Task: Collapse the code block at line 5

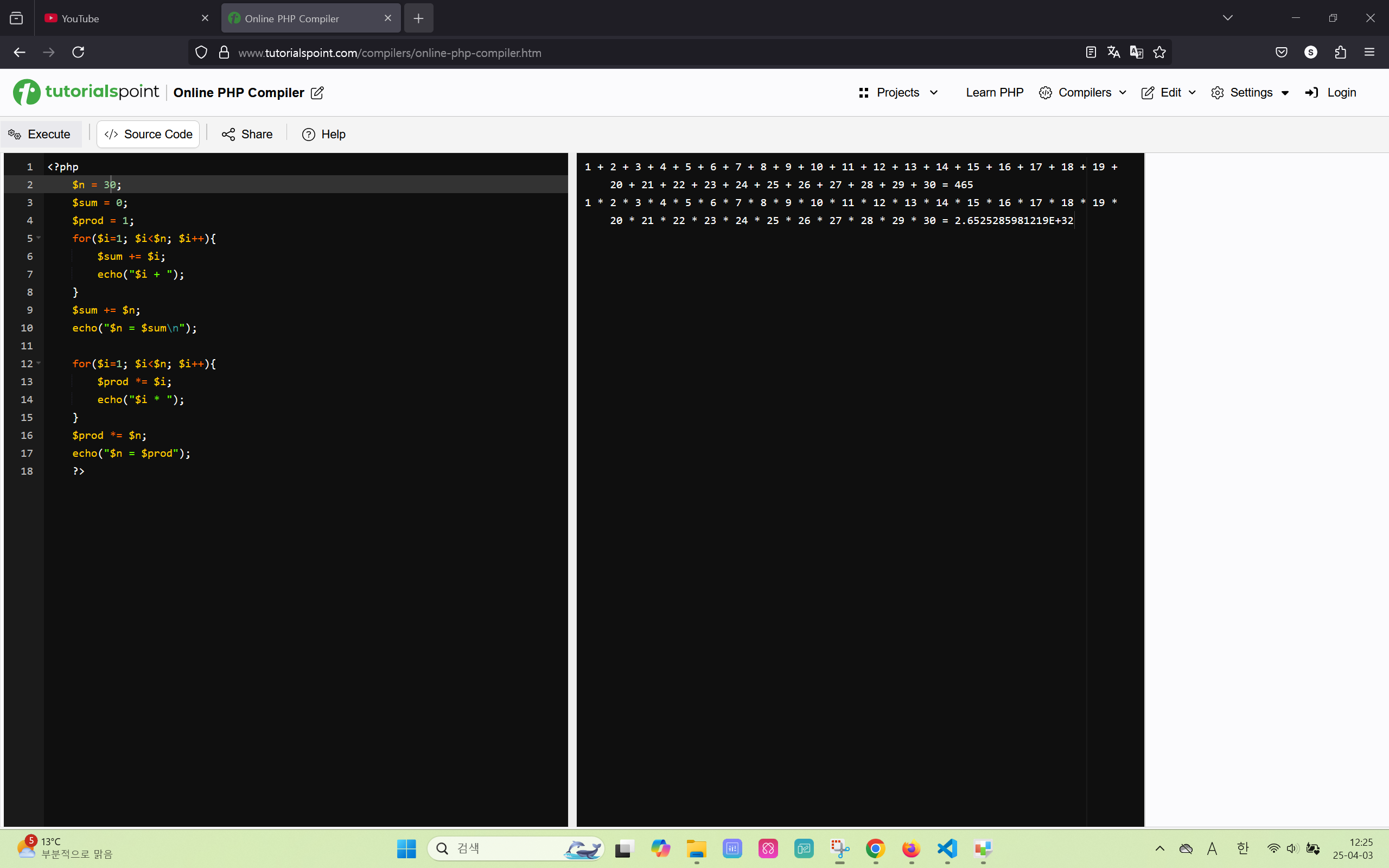Action: click(x=38, y=238)
